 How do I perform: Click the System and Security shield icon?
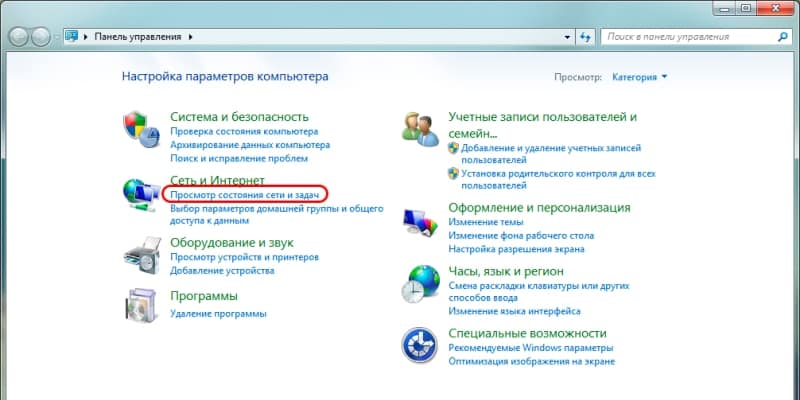[x=141, y=129]
